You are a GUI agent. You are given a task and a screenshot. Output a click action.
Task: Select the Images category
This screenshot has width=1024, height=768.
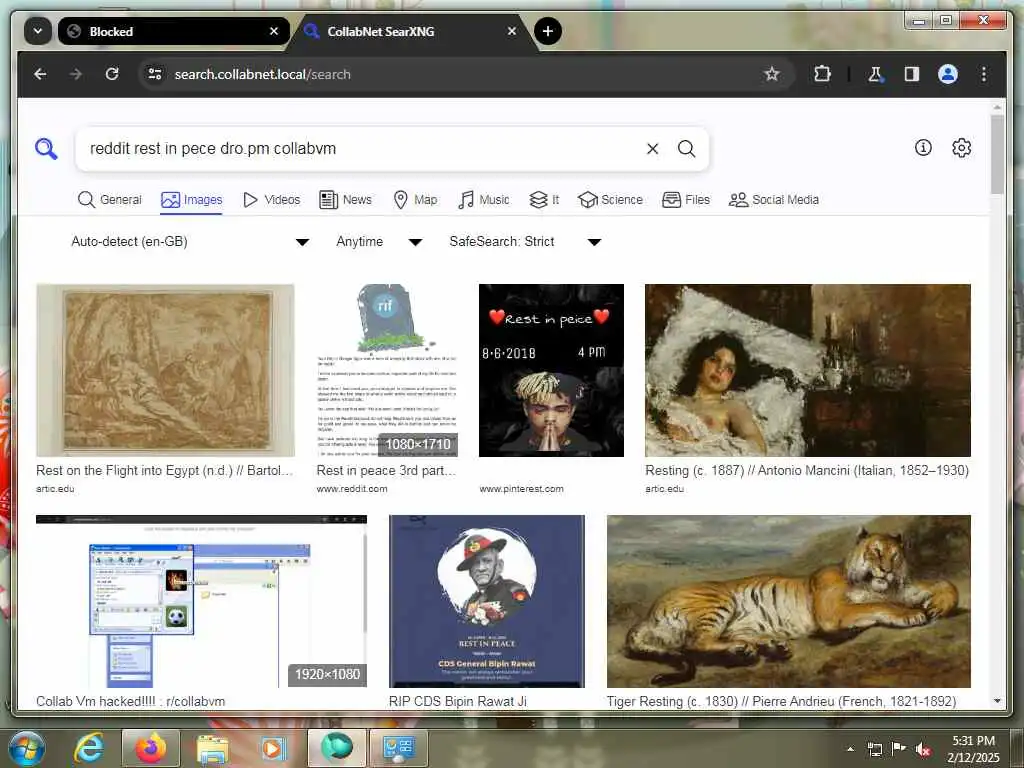pos(191,200)
